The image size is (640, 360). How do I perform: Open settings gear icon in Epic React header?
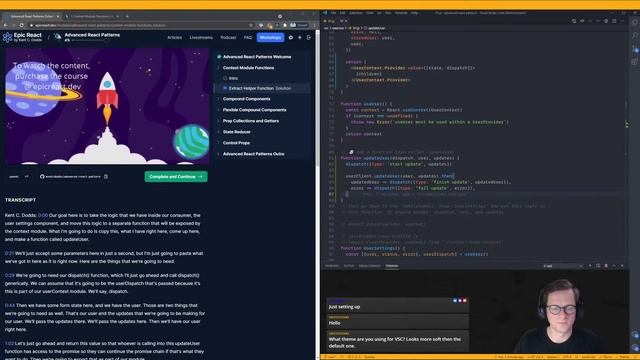point(291,38)
